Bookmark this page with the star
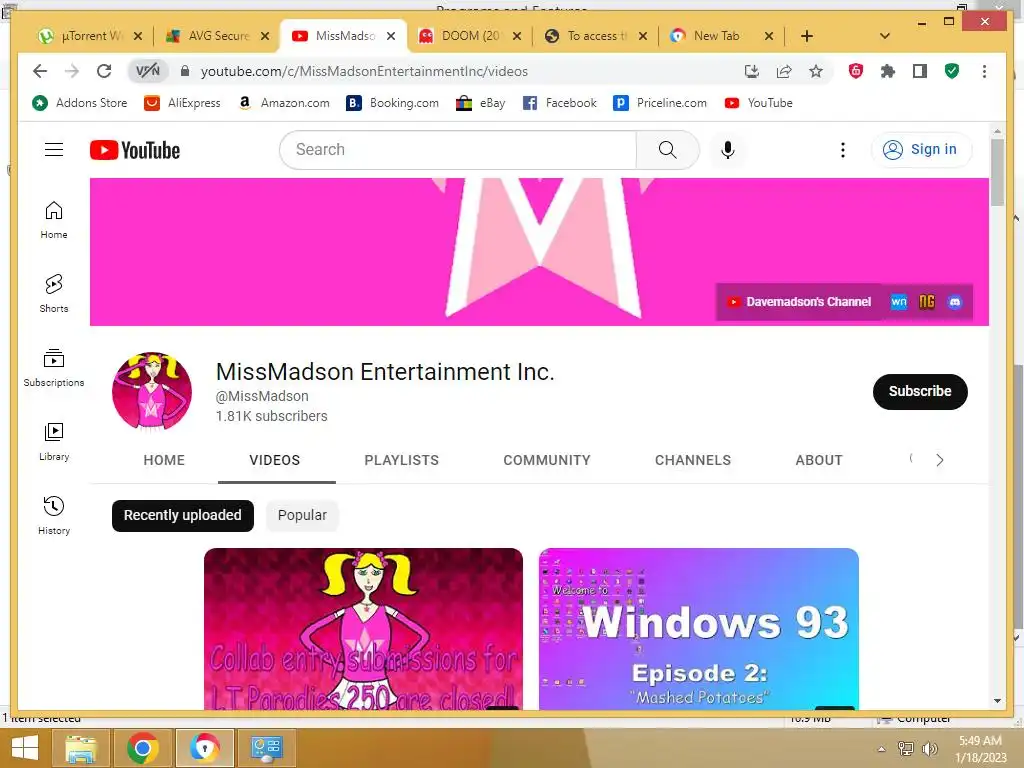The width and height of the screenshot is (1024, 768). [x=816, y=71]
